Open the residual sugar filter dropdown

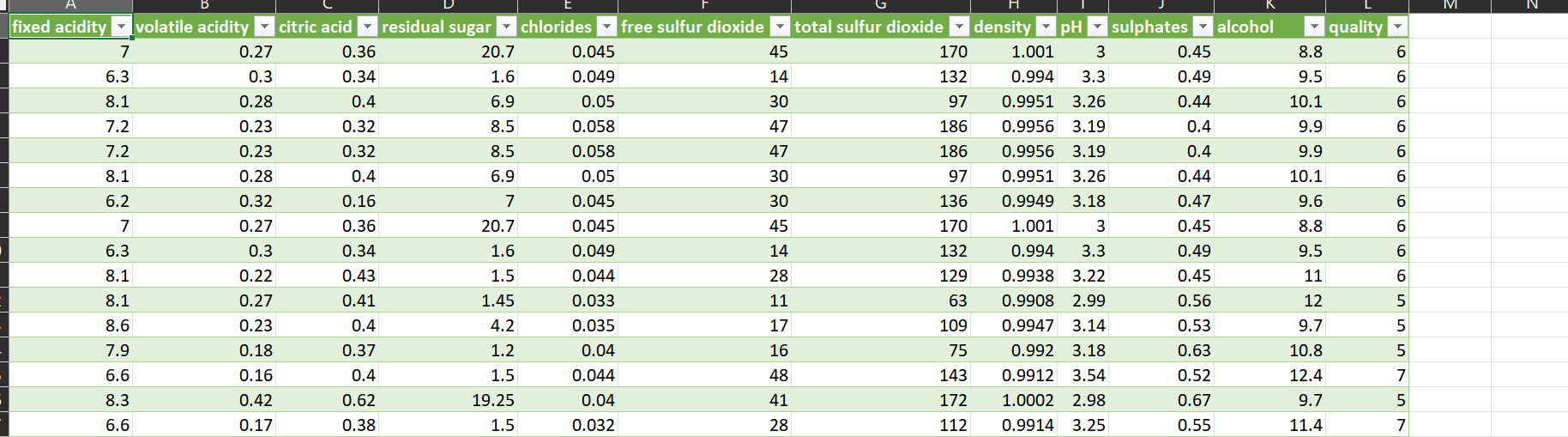point(507,27)
